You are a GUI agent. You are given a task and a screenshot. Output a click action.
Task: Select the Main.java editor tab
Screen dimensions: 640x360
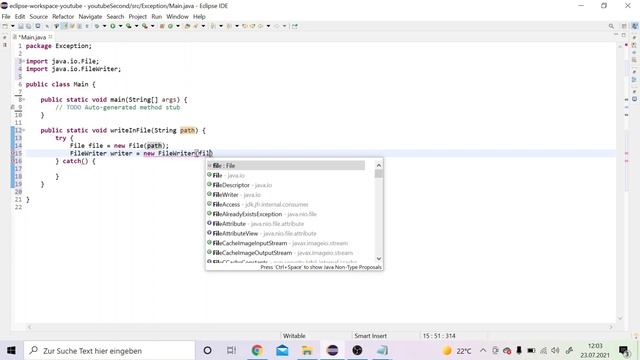33,37
